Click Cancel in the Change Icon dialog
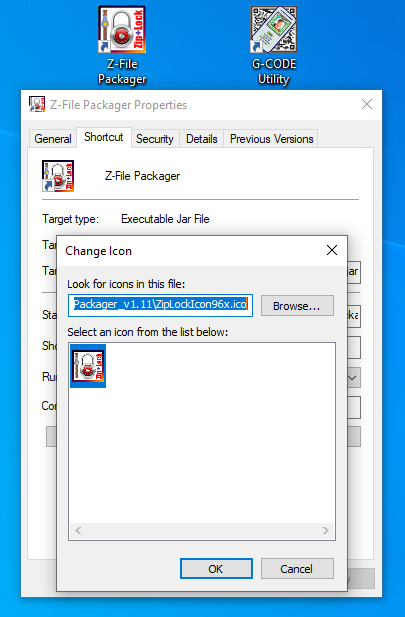405x617 pixels. (x=297, y=569)
